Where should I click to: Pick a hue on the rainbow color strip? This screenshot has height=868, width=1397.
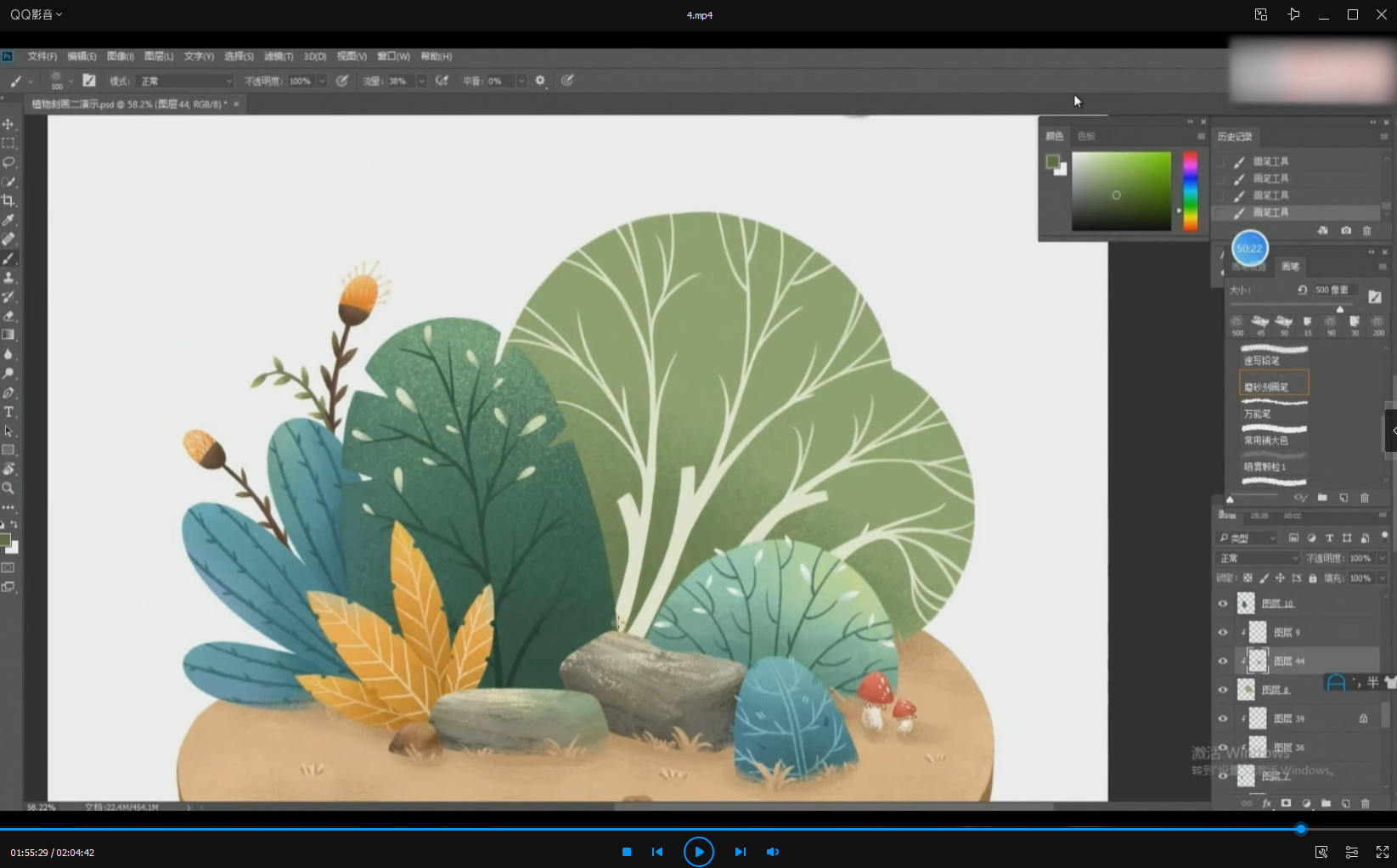[1191, 191]
